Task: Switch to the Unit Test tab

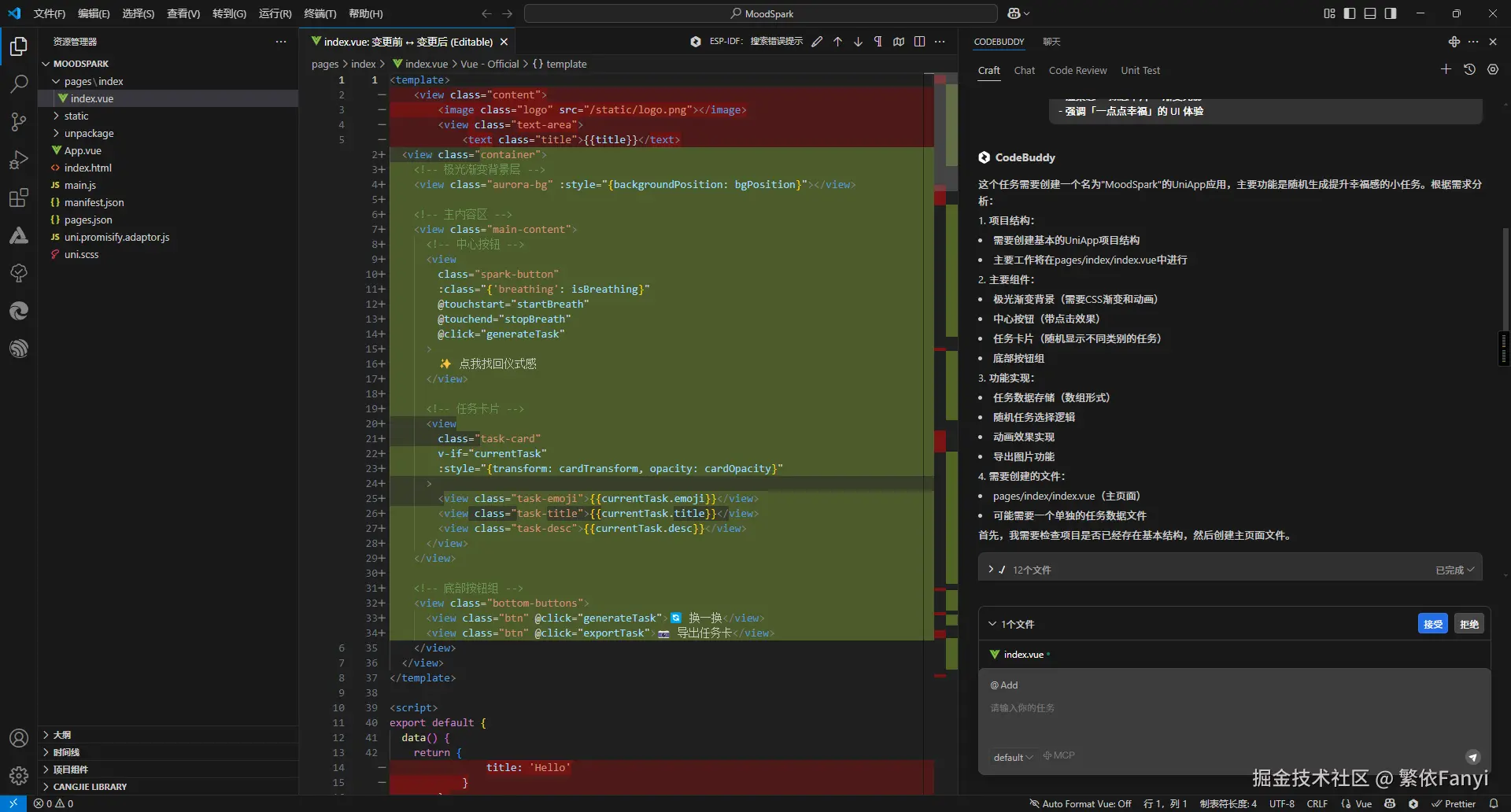Action: click(1140, 70)
